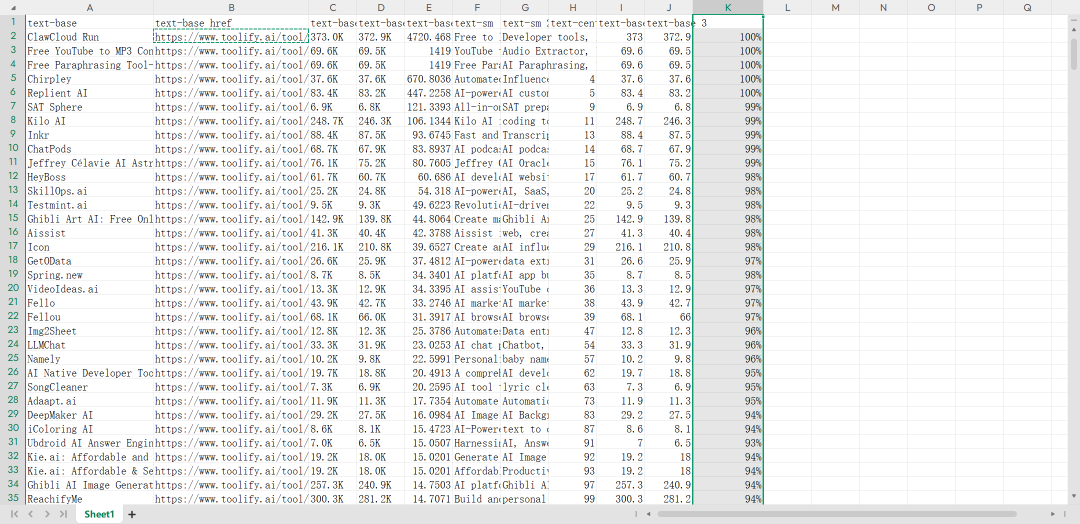Image resolution: width=1080 pixels, height=524 pixels.
Task: Click the select-all corner box
Action: click(12, 8)
